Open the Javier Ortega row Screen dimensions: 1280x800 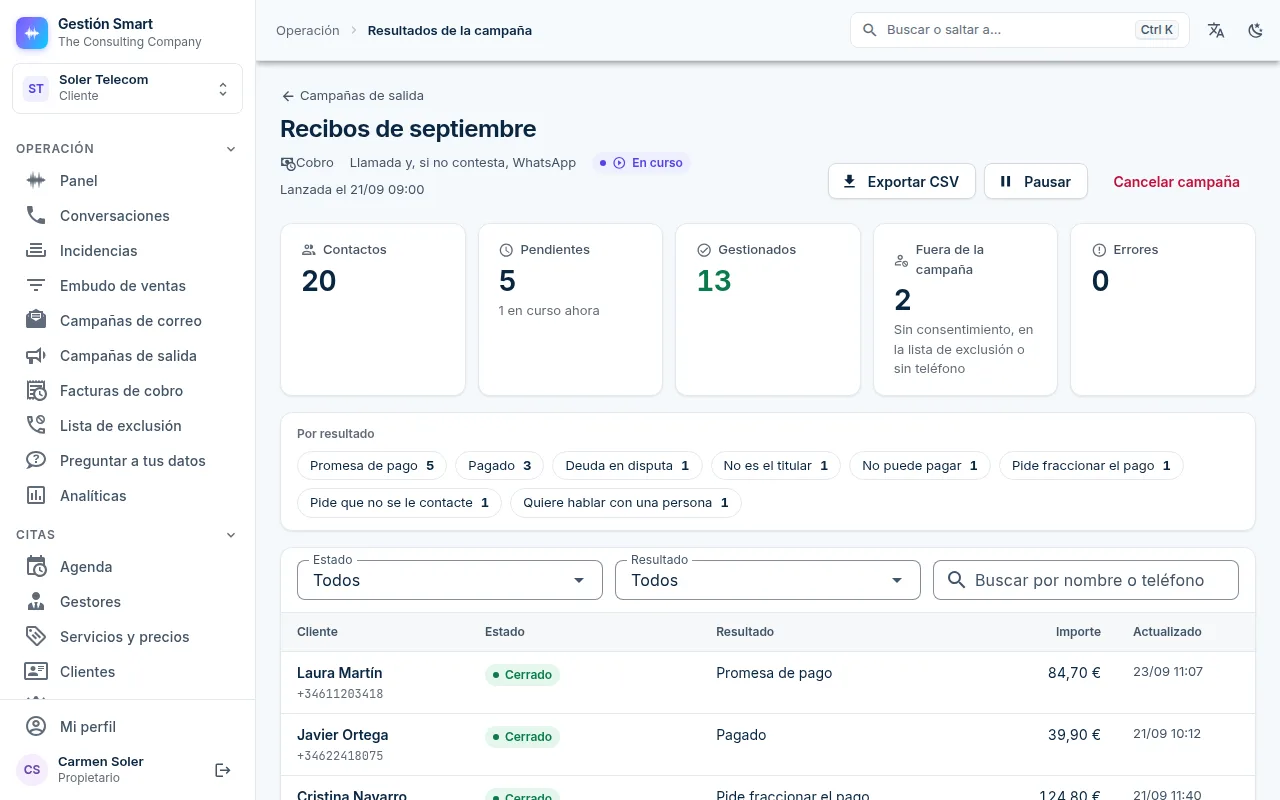point(768,745)
